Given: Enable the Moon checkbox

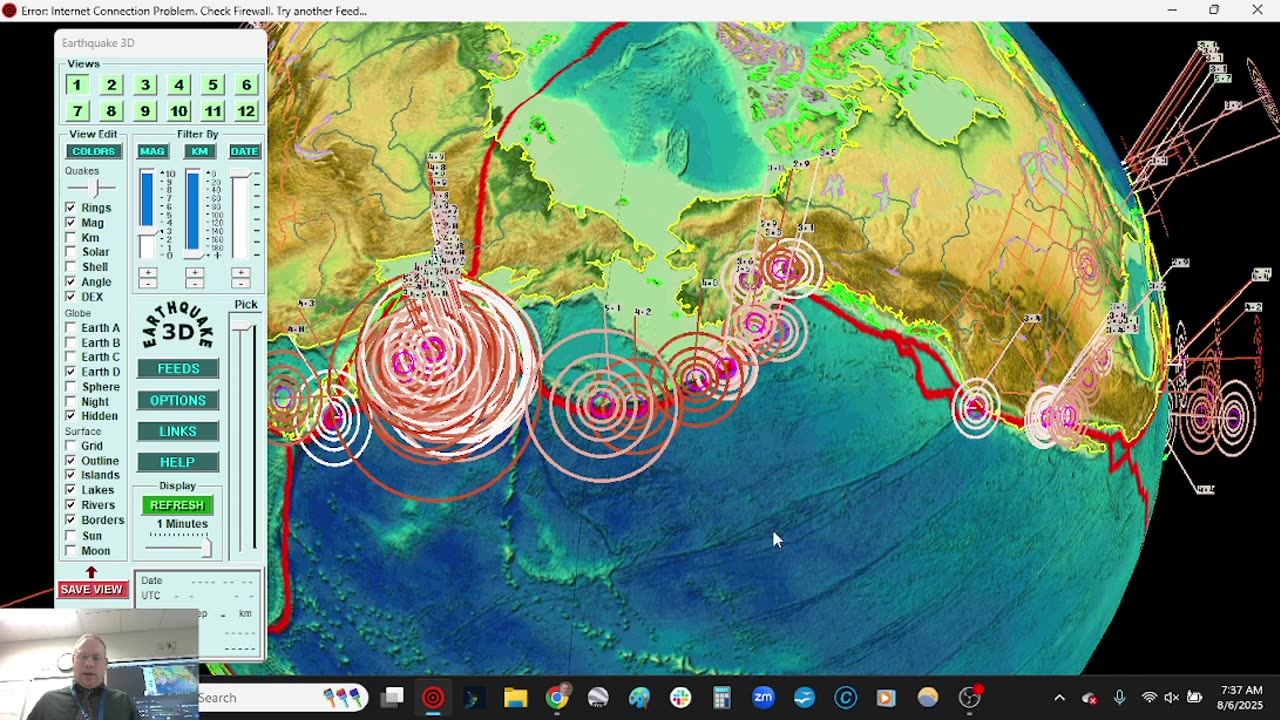Looking at the screenshot, I should click(x=71, y=551).
